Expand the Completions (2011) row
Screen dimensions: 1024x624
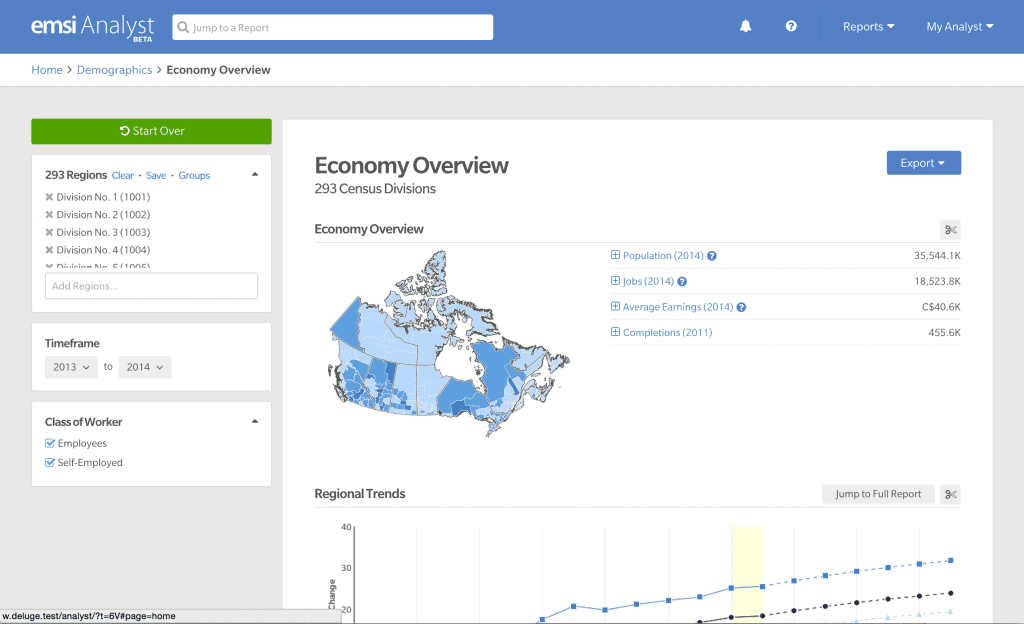(615, 332)
